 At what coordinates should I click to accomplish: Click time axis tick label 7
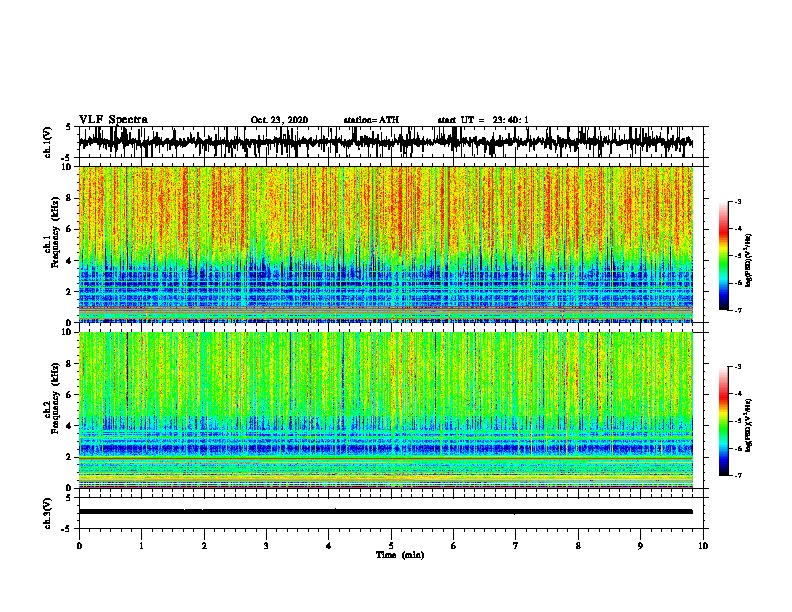click(516, 546)
